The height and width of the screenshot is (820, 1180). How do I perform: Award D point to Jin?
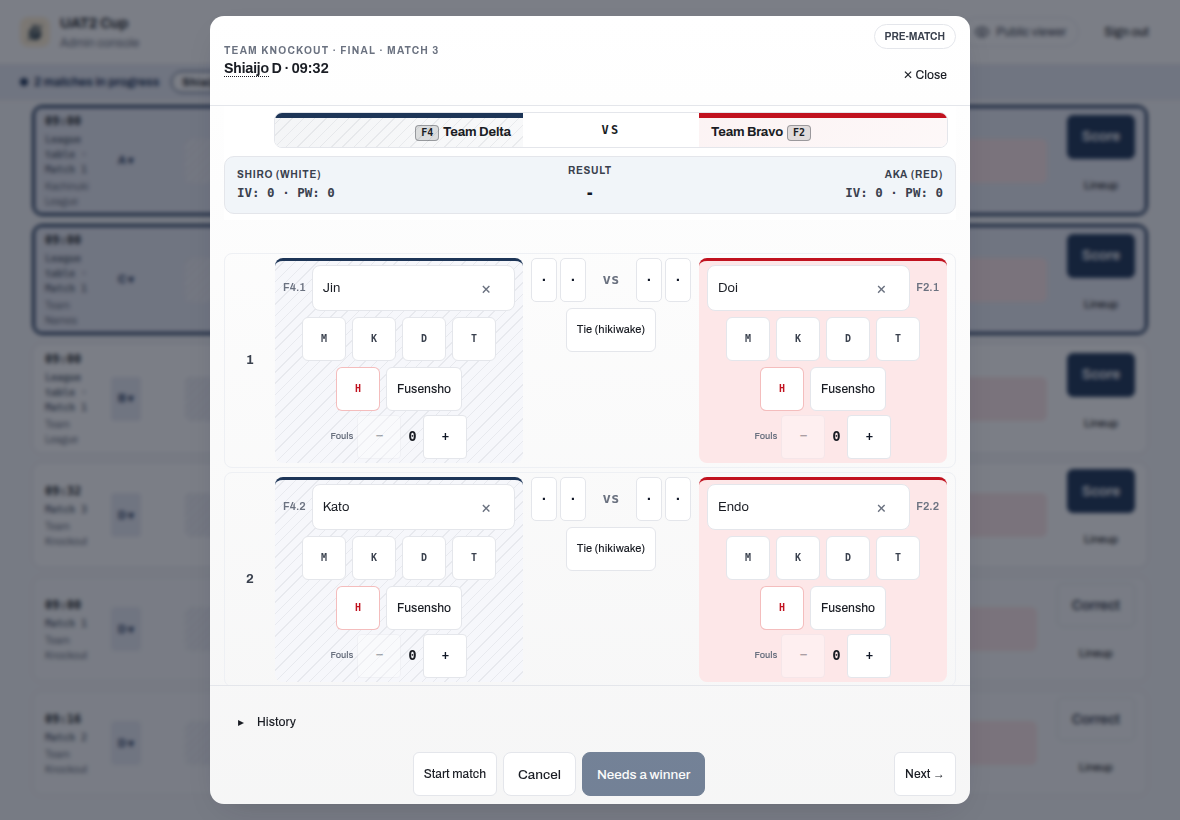click(424, 339)
